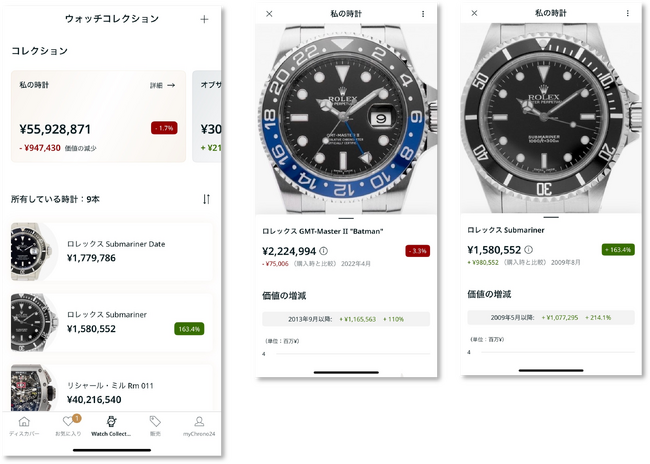The image size is (650, 464).
Task: Expand Submariner bottom sheet via drag handle
Action: 551,217
